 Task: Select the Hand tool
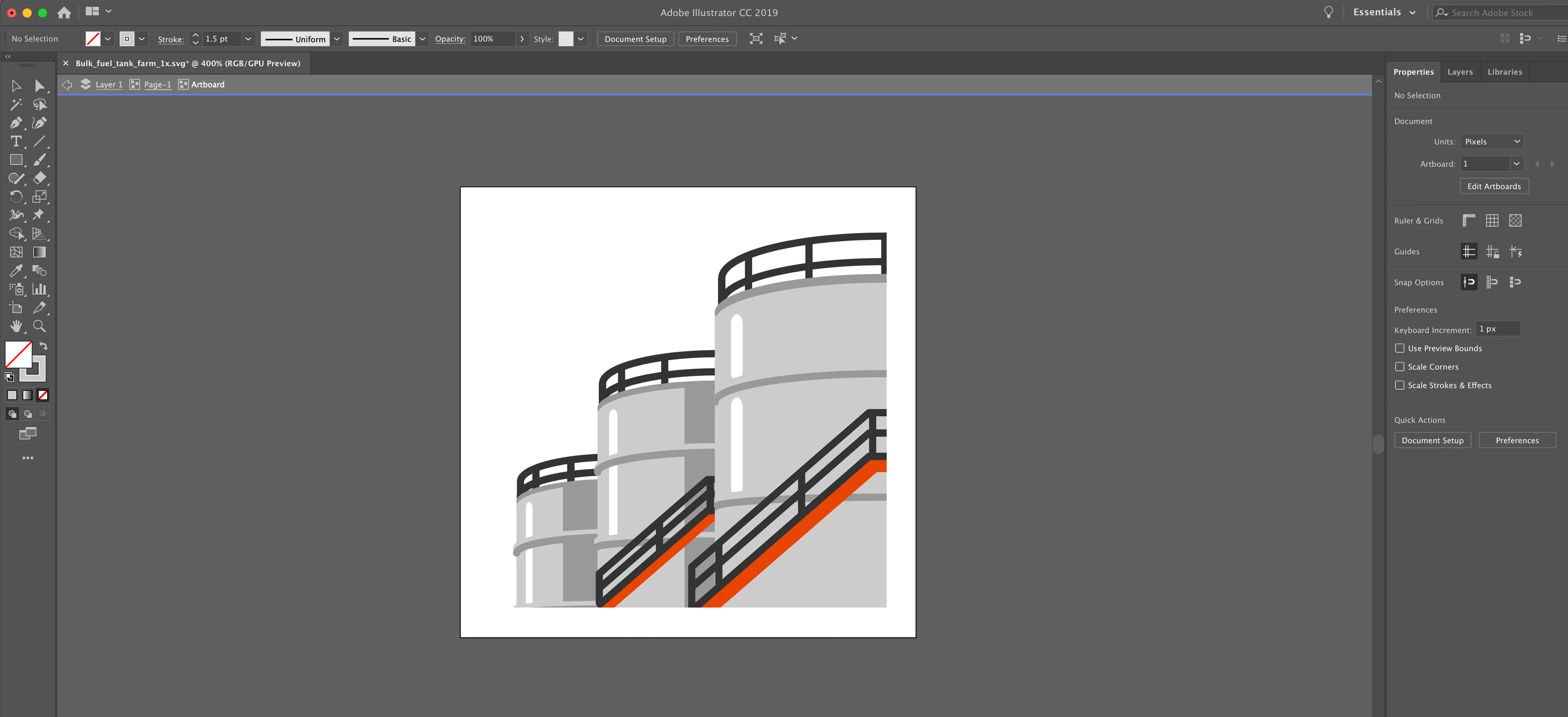coord(16,326)
